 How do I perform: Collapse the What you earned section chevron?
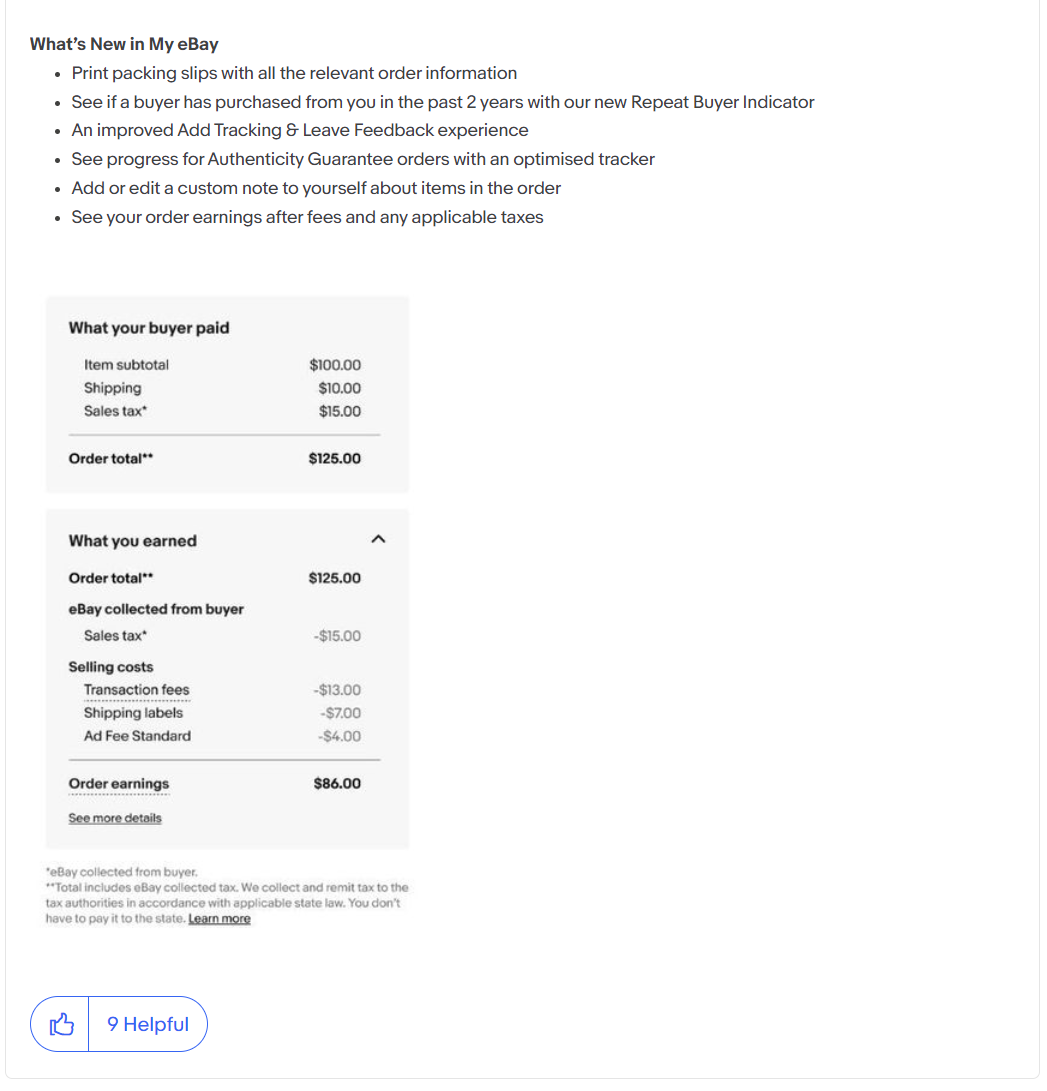point(378,539)
